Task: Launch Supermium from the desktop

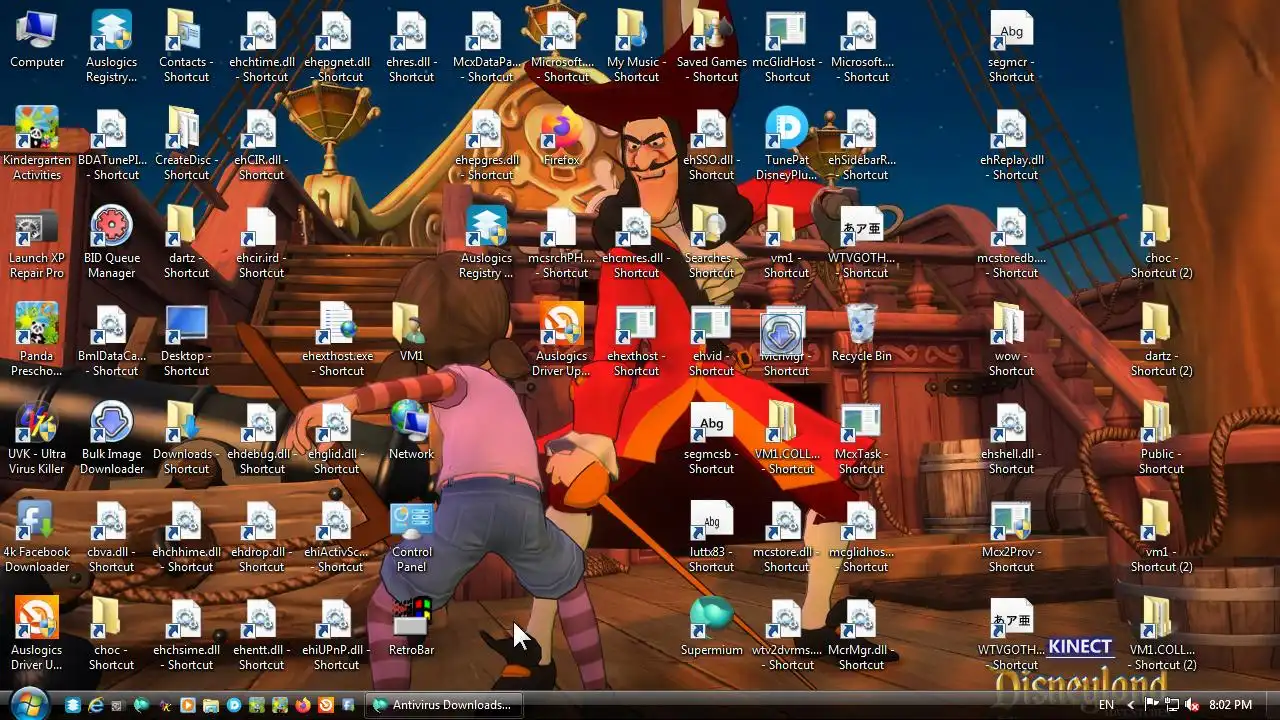Action: coord(711,628)
